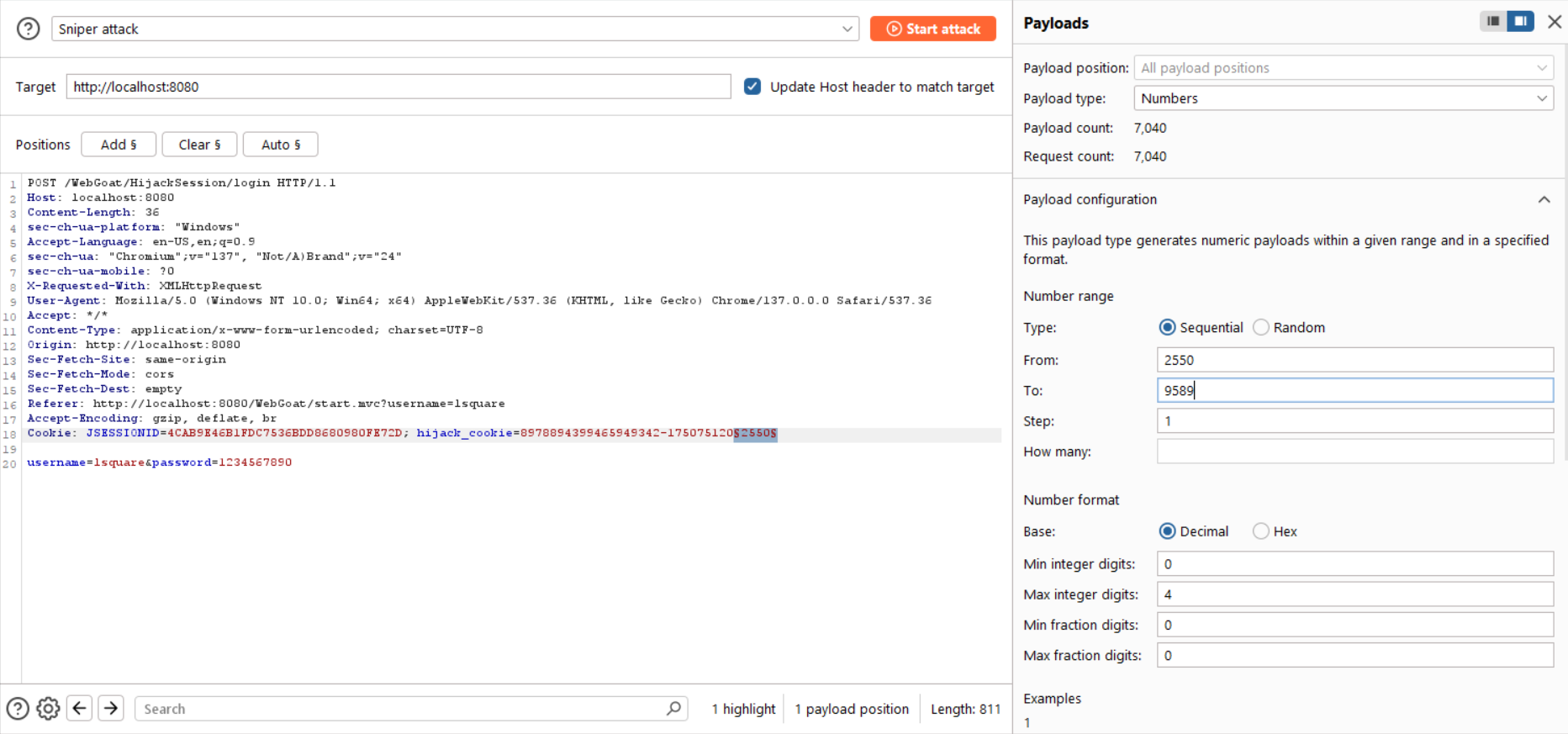Click the Content-Length: 36 header line
This screenshot has height=734, width=1568.
[93, 212]
